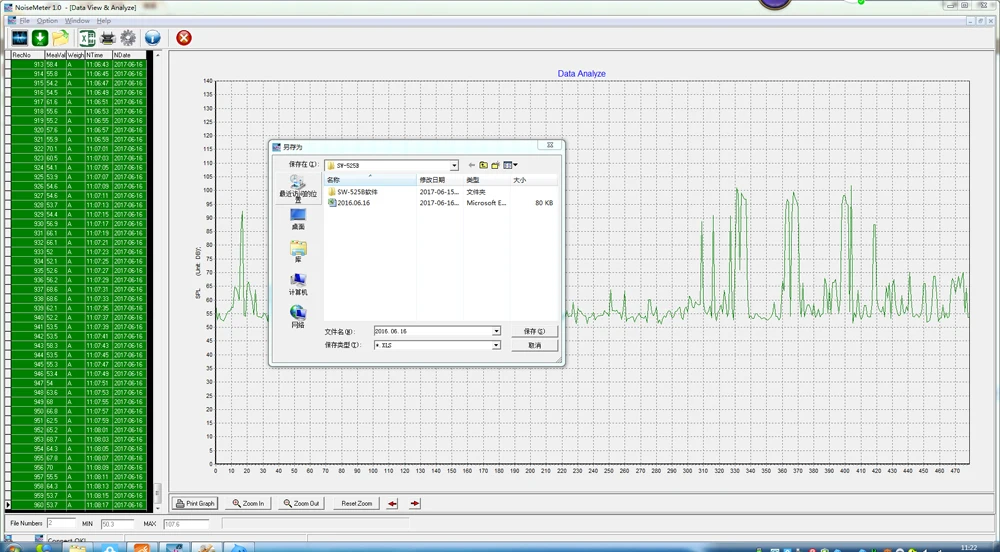Viewport: 1000px width, 552px height.
Task: Click the NTime column header
Action: pyautogui.click(x=99, y=55)
